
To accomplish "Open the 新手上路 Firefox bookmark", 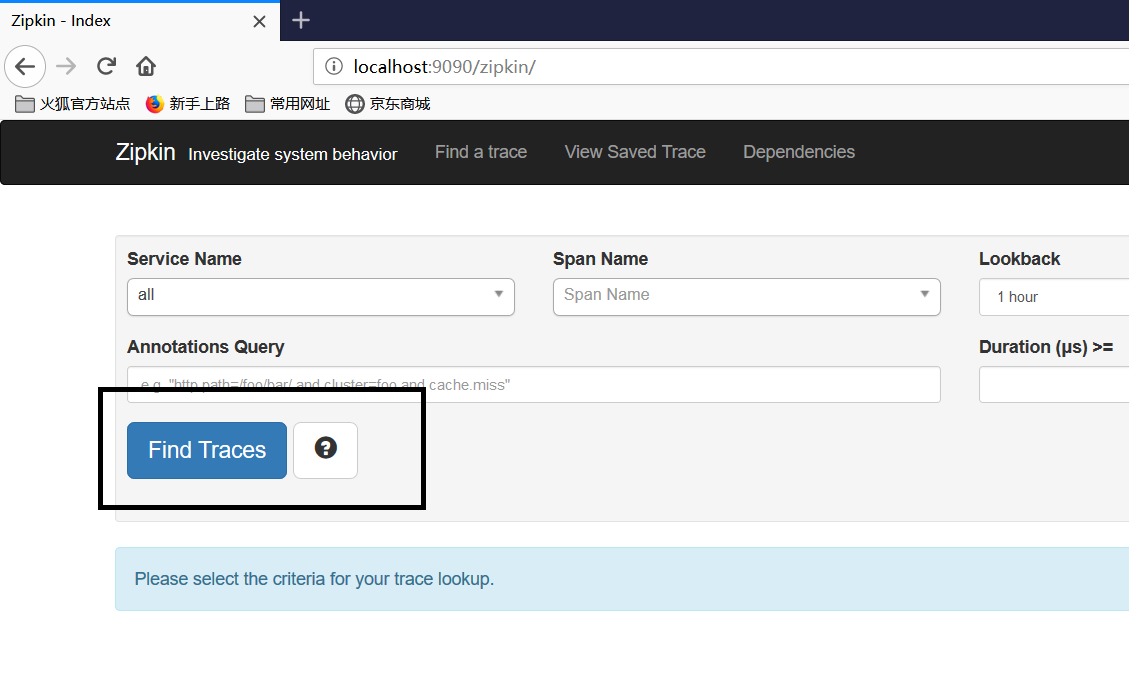I will point(187,104).
